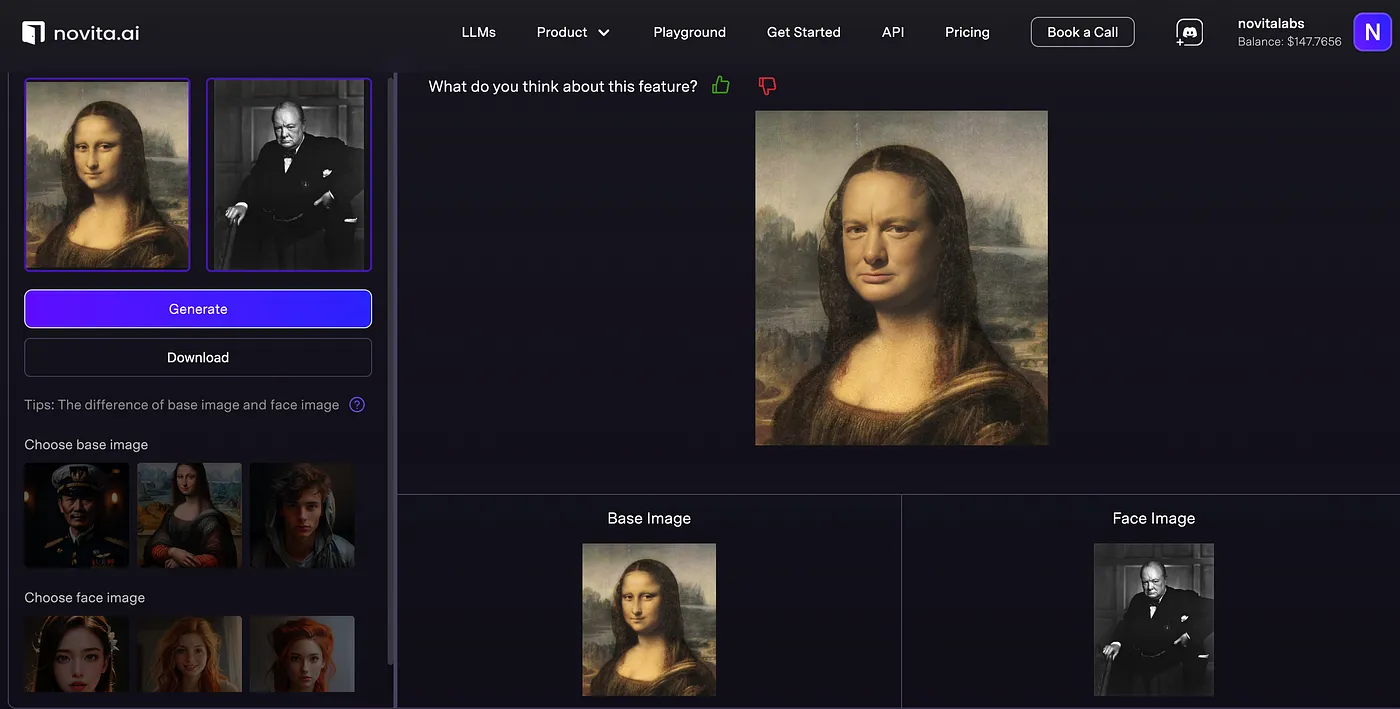Expand the Product dropdown menu
The width and height of the screenshot is (1400, 709).
pos(573,32)
